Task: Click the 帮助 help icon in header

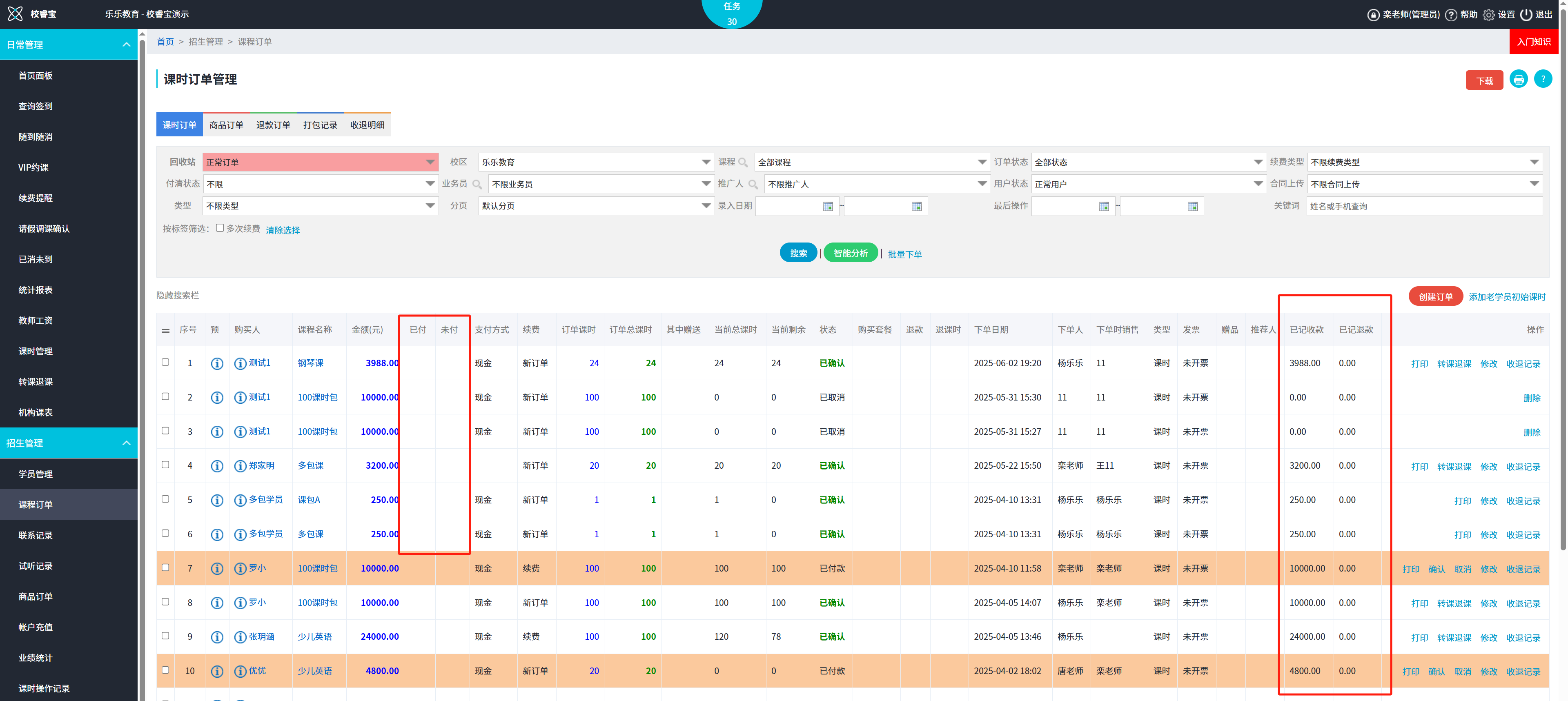Action: tap(1450, 15)
